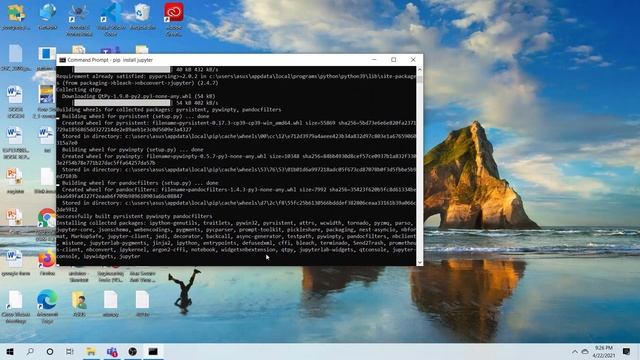Viewport: 640px width, 360px height.
Task: Open Task View from the taskbar
Action: [70, 351]
